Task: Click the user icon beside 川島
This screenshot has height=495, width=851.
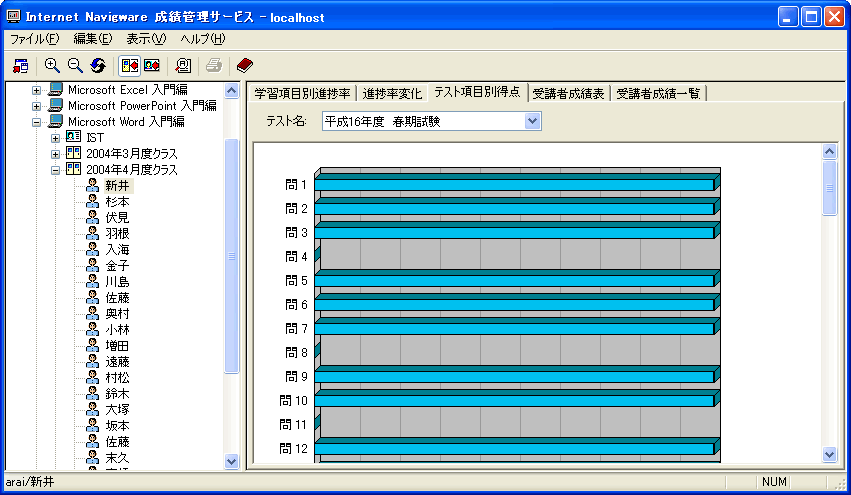Action: (x=93, y=281)
